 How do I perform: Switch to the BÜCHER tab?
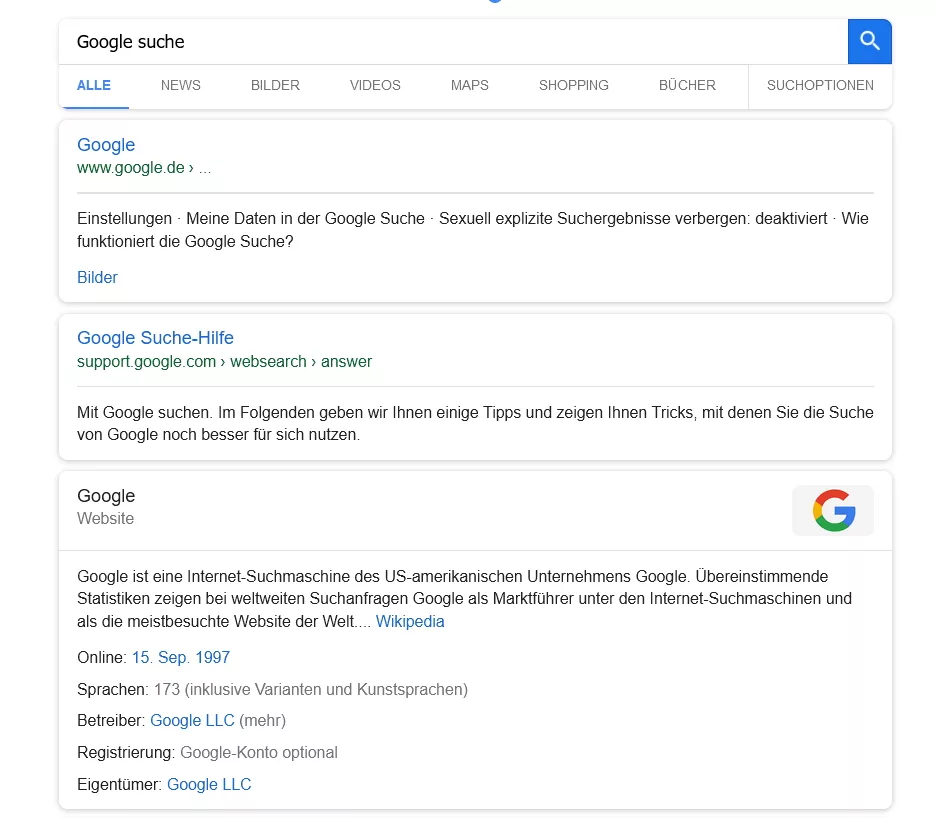coord(687,86)
